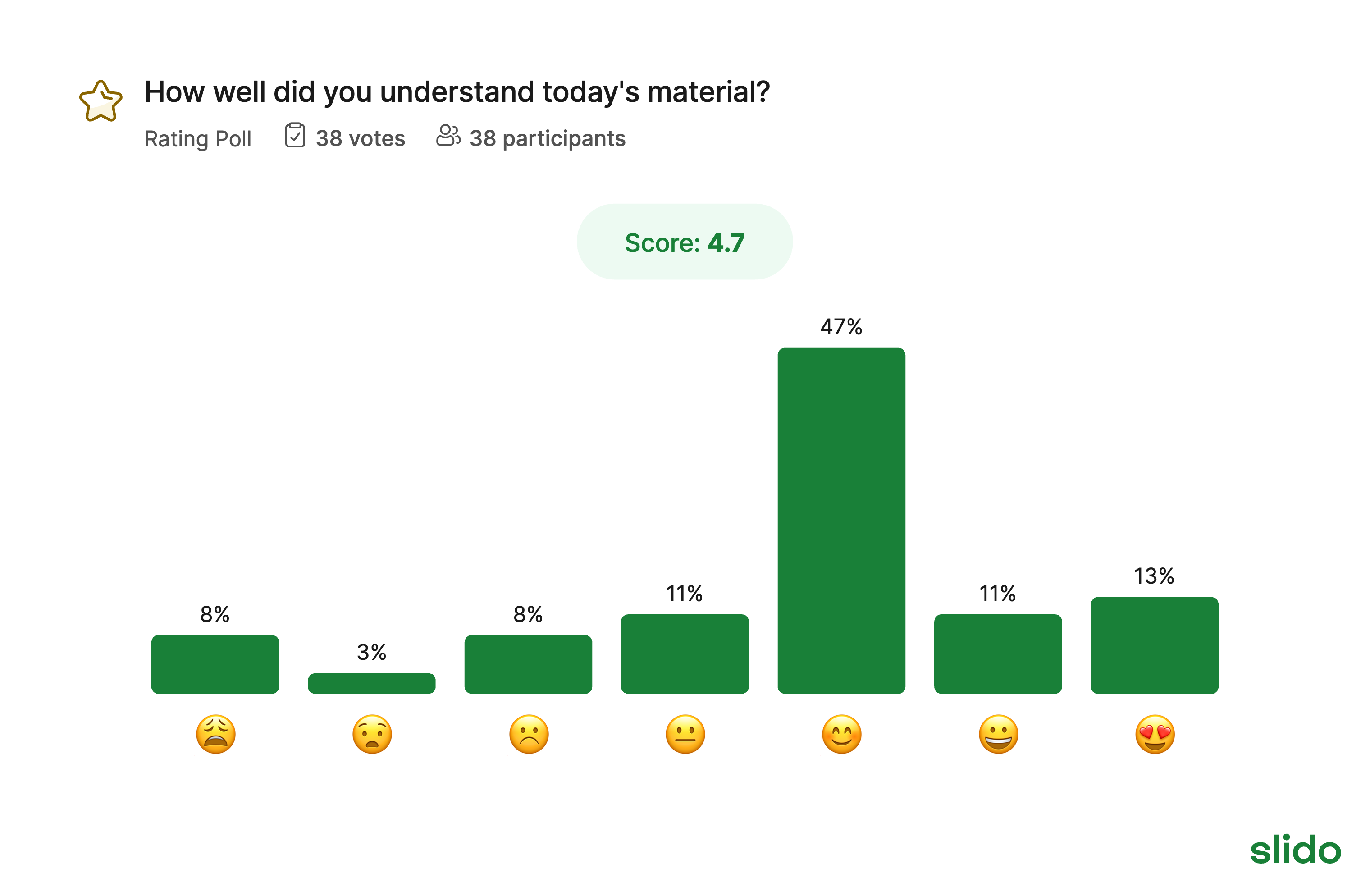Select the grinning face emoji

coord(998,734)
